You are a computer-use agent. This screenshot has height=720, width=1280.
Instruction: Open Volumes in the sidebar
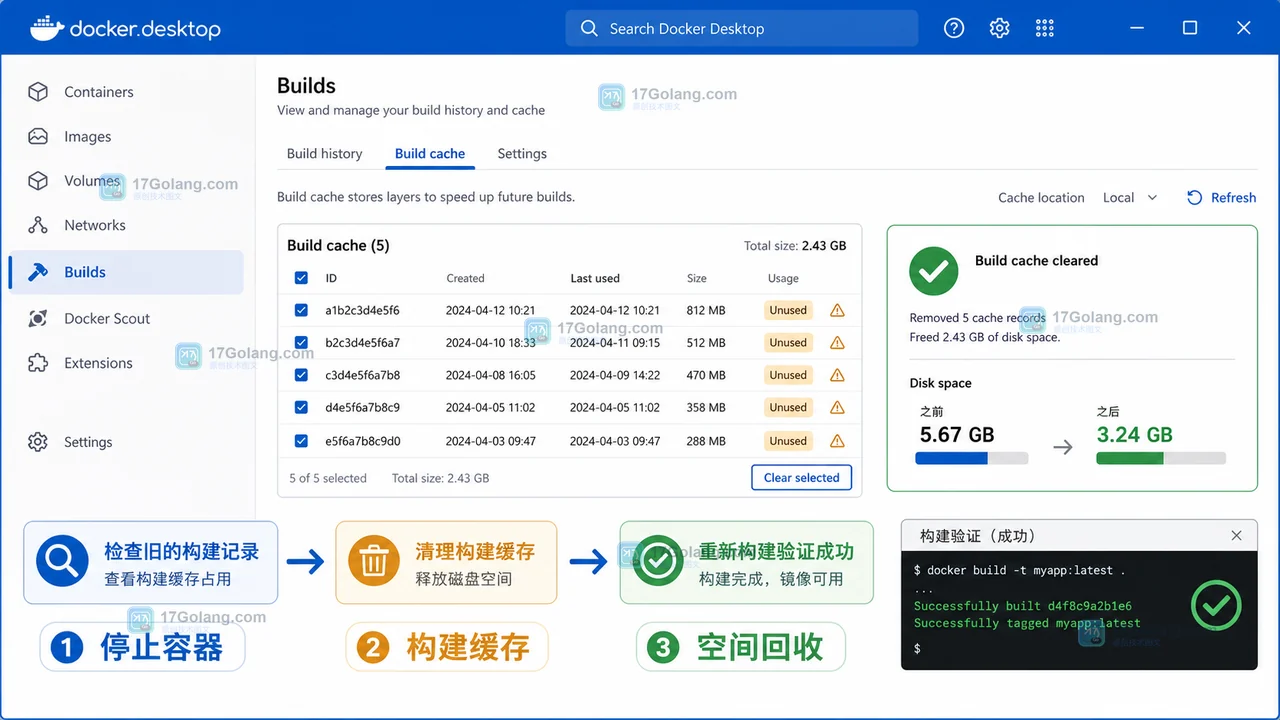click(92, 181)
